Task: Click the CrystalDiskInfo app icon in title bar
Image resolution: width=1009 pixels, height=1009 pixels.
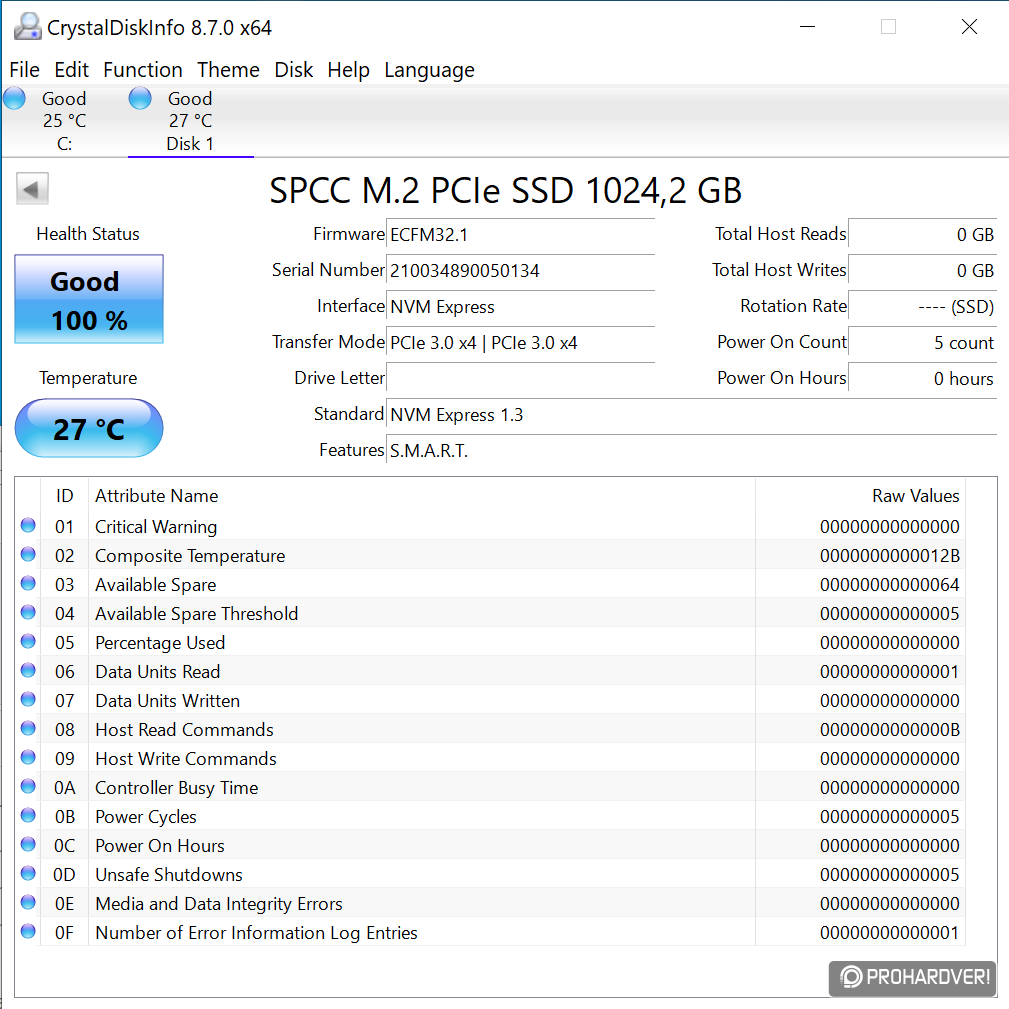Action: 28,27
